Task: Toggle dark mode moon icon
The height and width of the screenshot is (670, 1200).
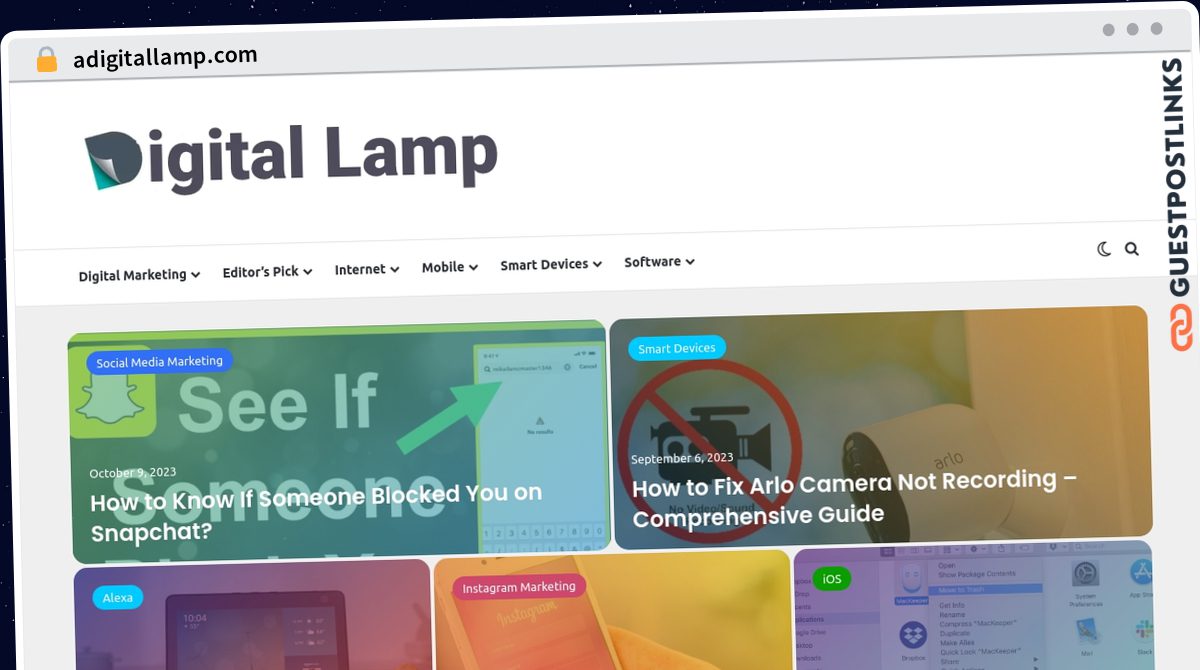Action: point(1104,249)
